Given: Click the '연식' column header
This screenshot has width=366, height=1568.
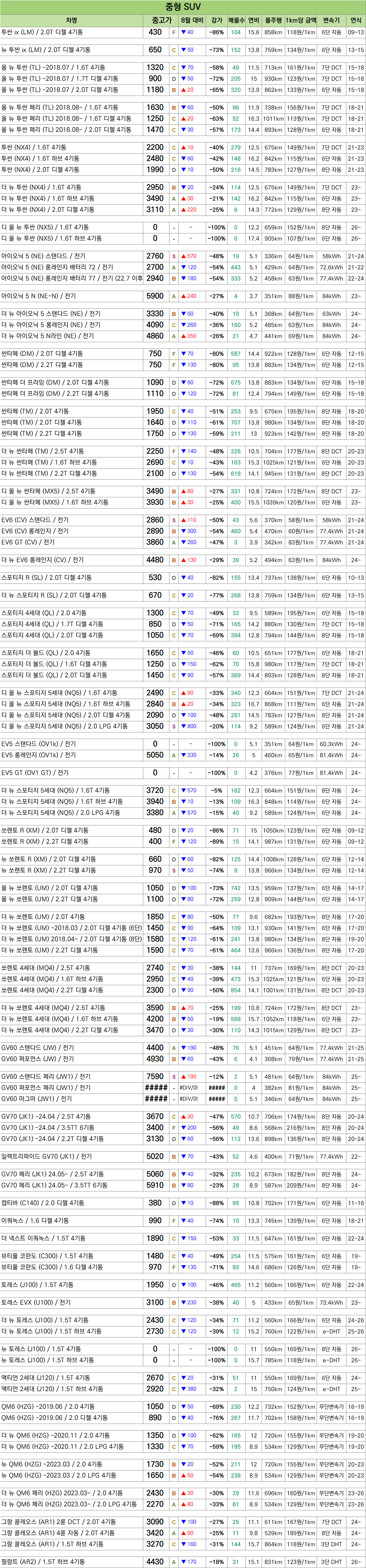Looking at the screenshot, I should tap(356, 20).
